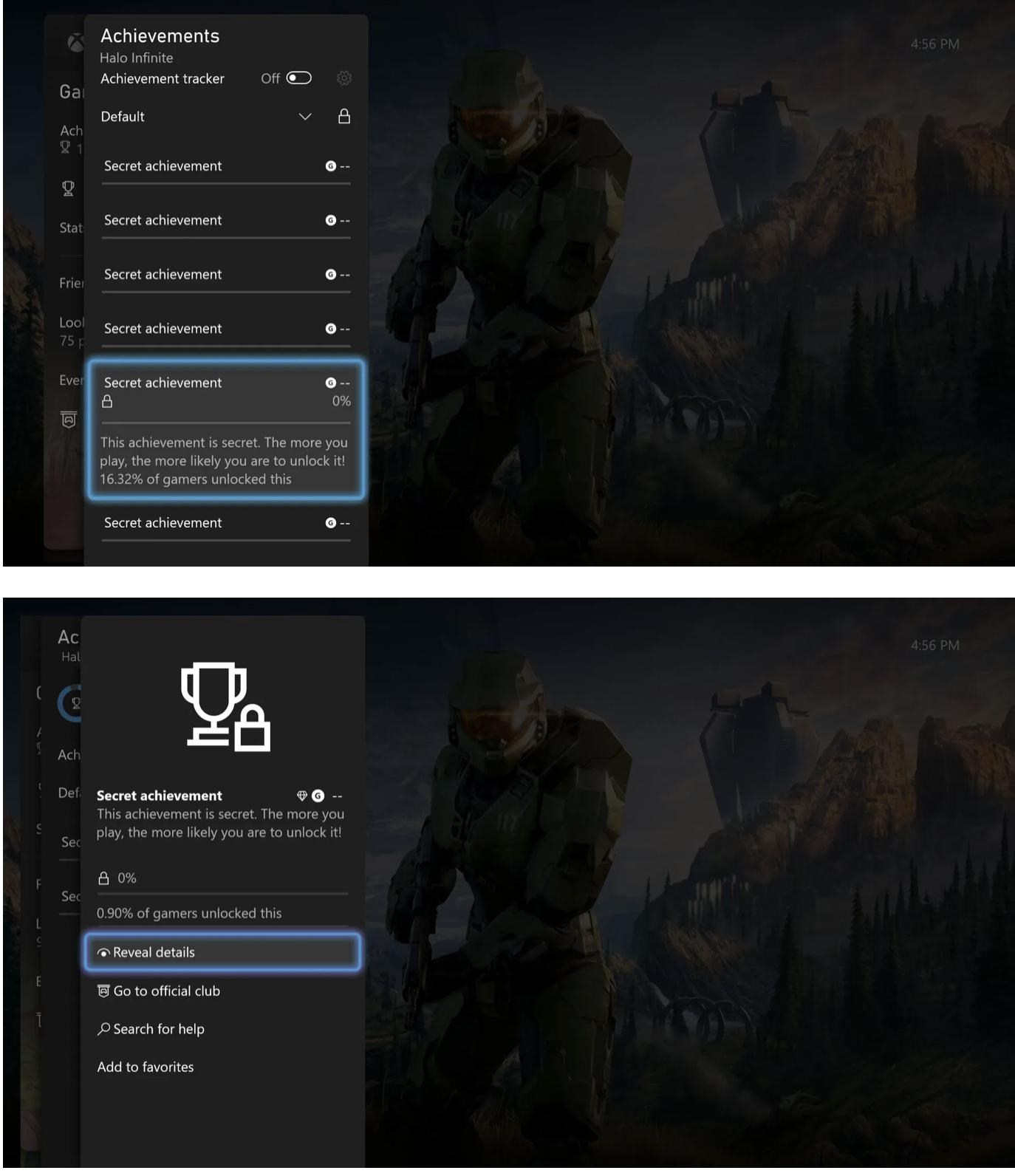The image size is (1015, 1176).
Task: Click the rare diamond icon beside achievement title
Action: [x=301, y=796]
